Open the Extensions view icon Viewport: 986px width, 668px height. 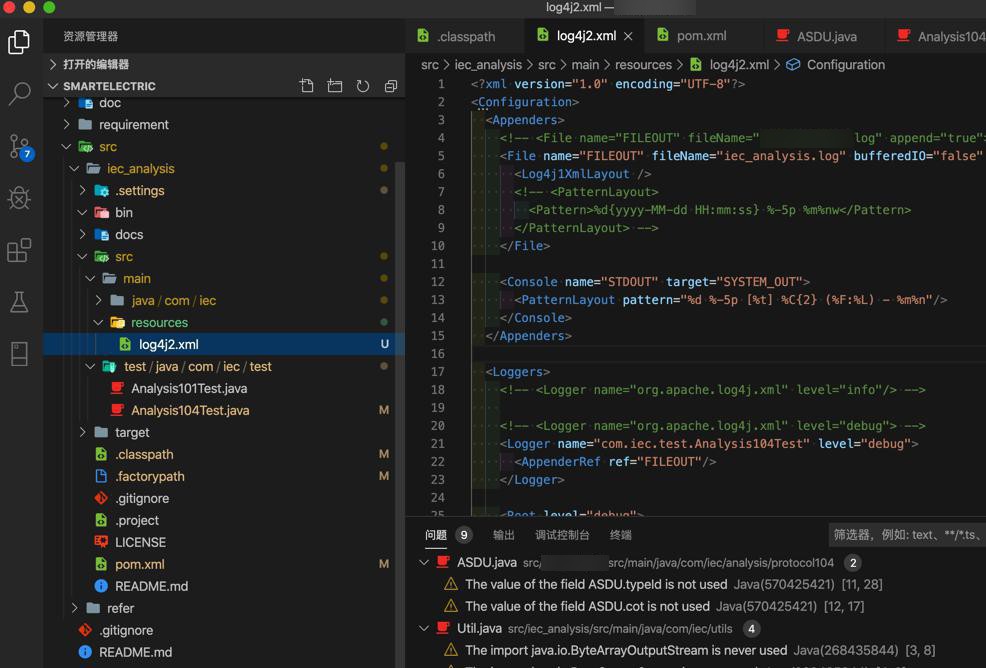[19, 250]
